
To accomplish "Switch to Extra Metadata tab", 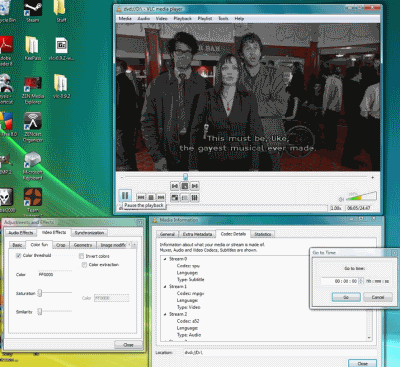I will (x=197, y=234).
